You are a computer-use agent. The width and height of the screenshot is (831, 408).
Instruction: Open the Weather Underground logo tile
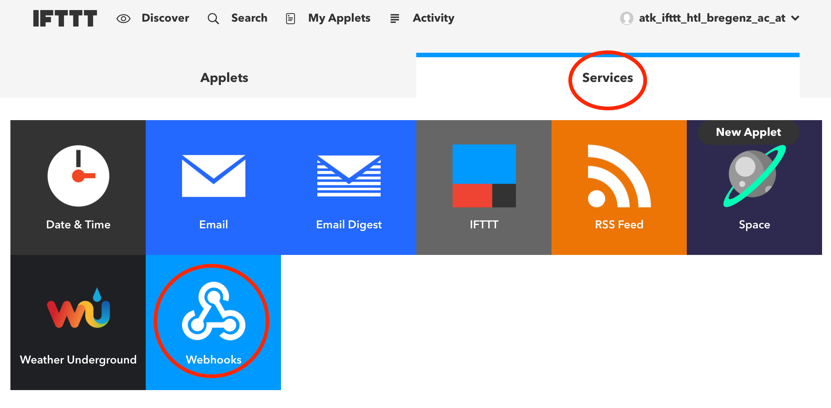point(78,310)
